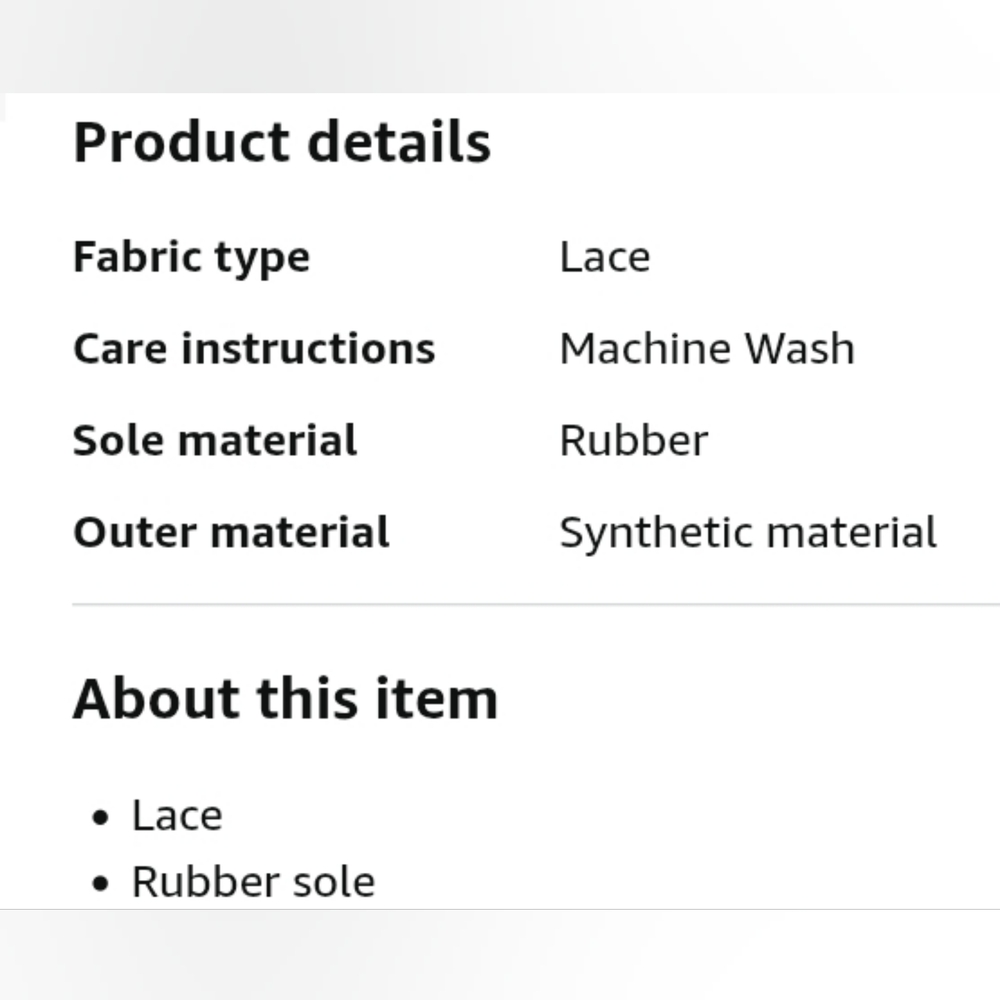The height and width of the screenshot is (1000, 1000).
Task: Click the word 'Synthetic' in outer material value
Action: (x=657, y=534)
